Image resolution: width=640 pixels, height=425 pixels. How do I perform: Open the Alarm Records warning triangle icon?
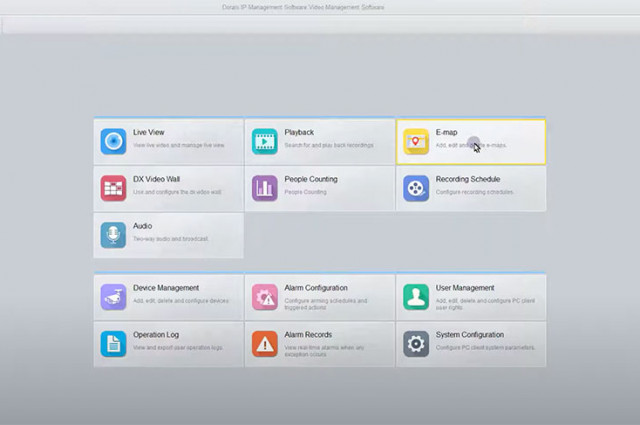(264, 344)
